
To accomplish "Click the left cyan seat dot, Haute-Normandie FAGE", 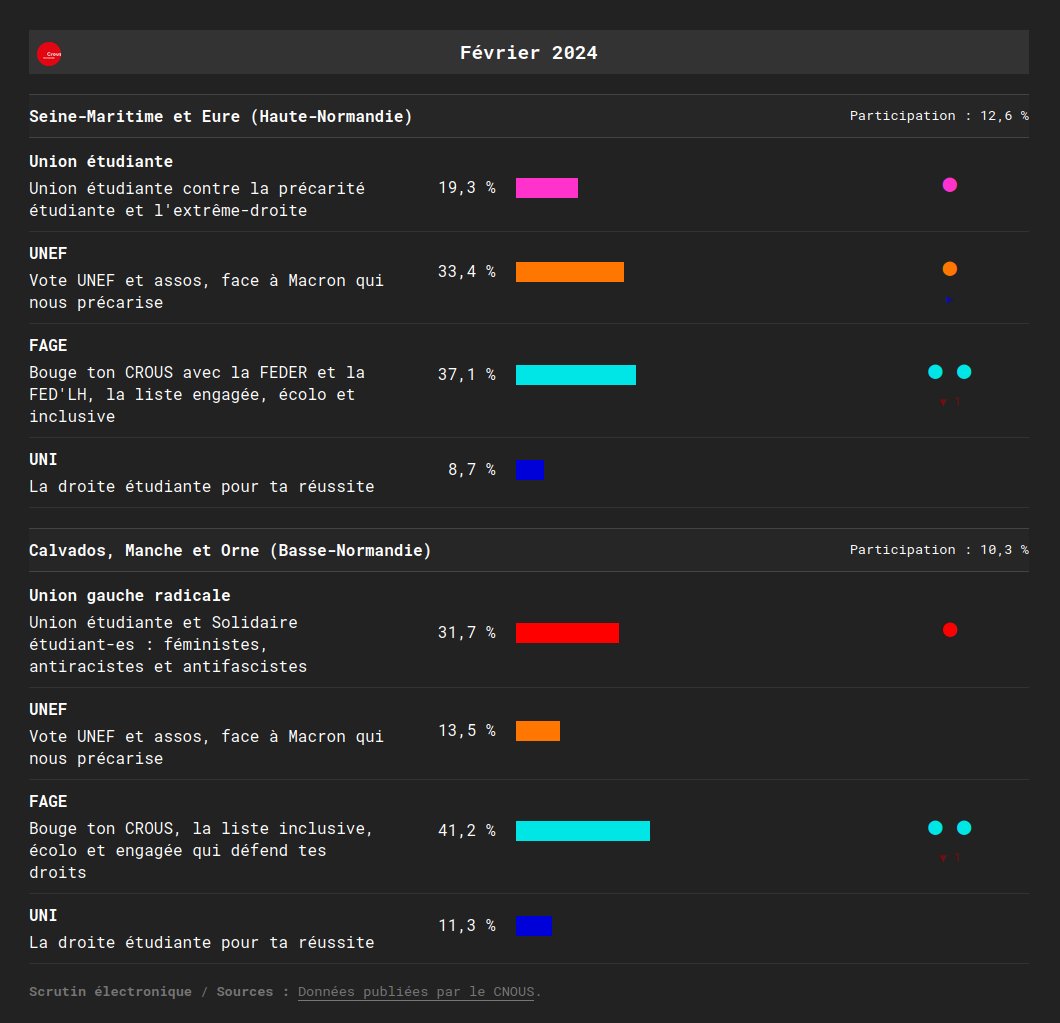I will click(935, 372).
